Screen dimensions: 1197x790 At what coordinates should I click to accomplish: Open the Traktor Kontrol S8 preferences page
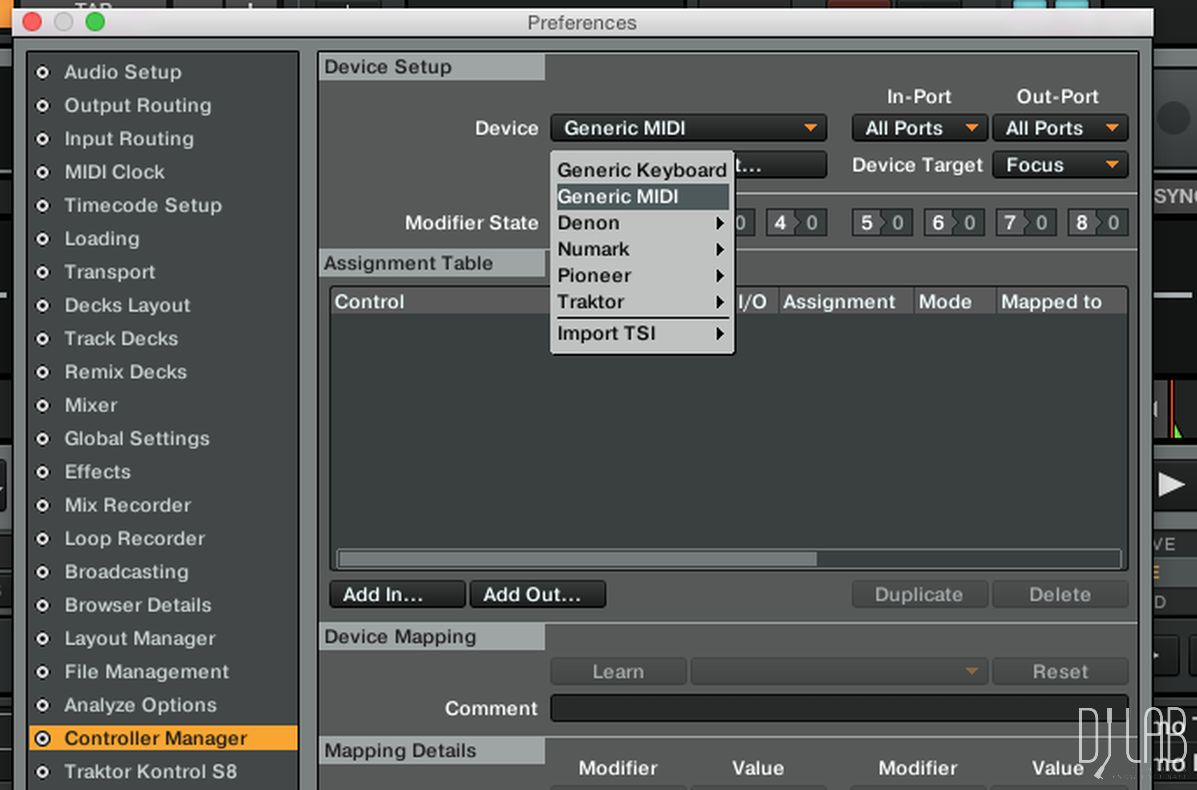(150, 771)
